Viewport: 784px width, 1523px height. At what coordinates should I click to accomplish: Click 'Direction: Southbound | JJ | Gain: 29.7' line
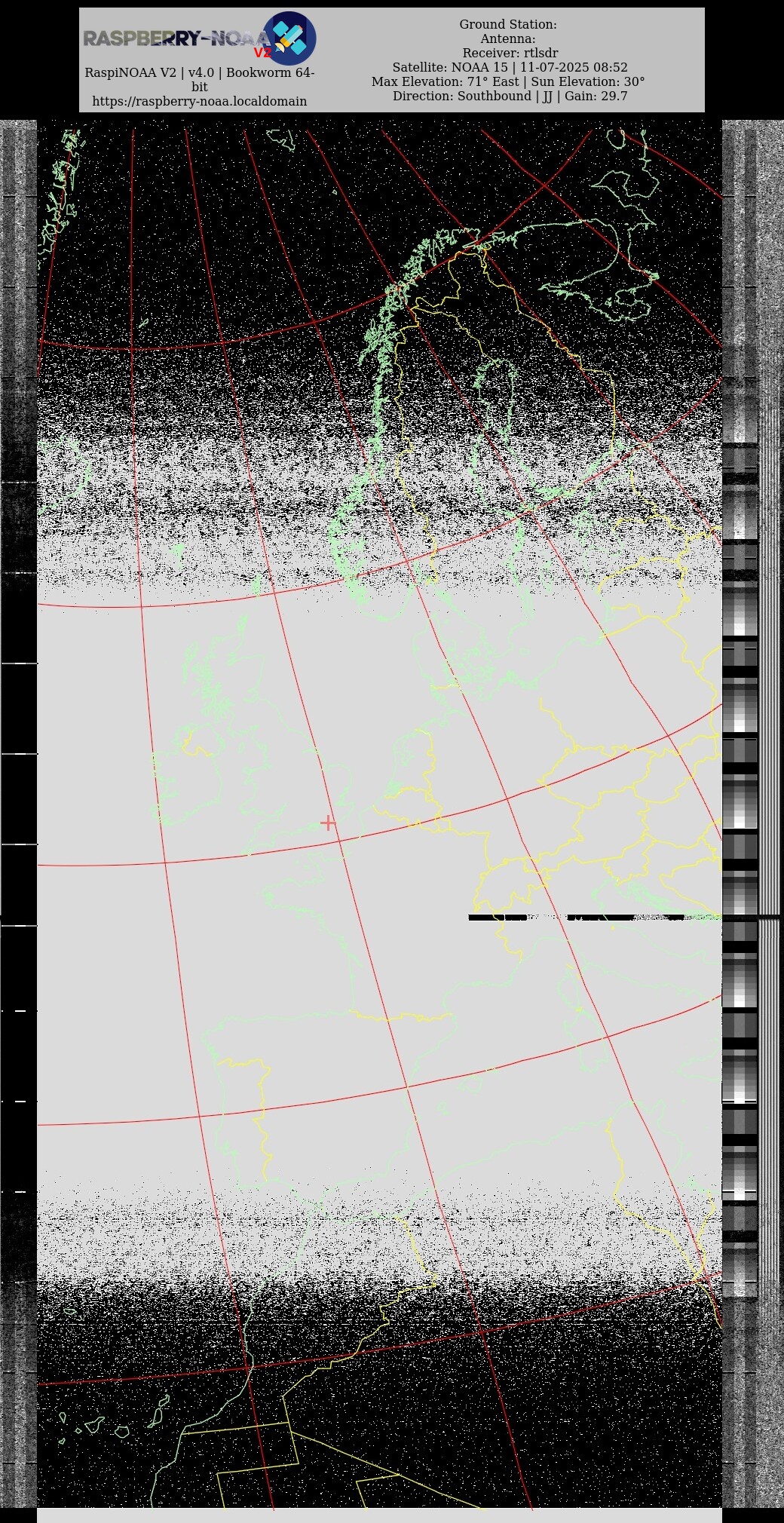[x=510, y=97]
